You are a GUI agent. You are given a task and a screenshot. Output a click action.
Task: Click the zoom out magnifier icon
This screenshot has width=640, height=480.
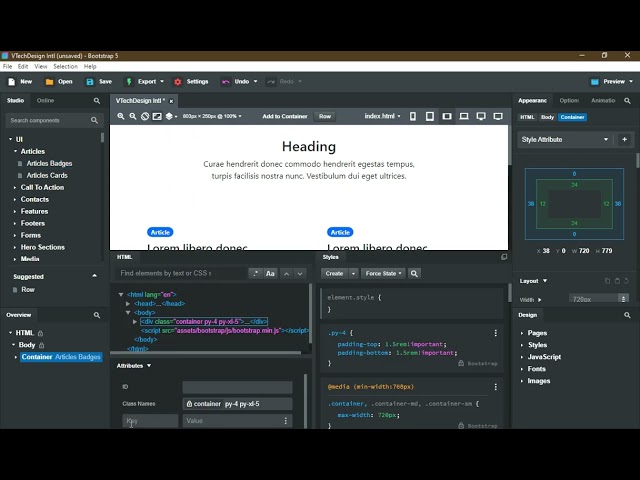point(133,116)
